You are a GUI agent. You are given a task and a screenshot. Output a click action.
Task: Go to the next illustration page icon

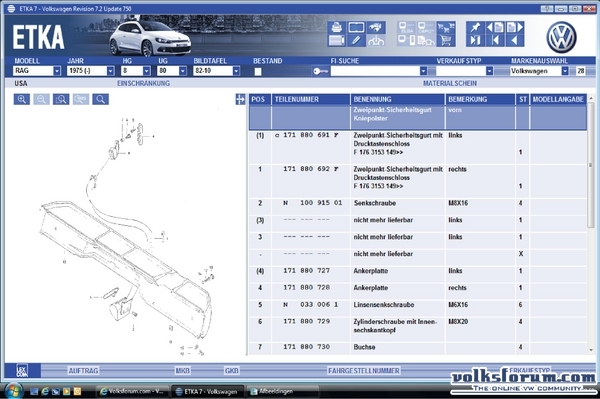[x=515, y=28]
